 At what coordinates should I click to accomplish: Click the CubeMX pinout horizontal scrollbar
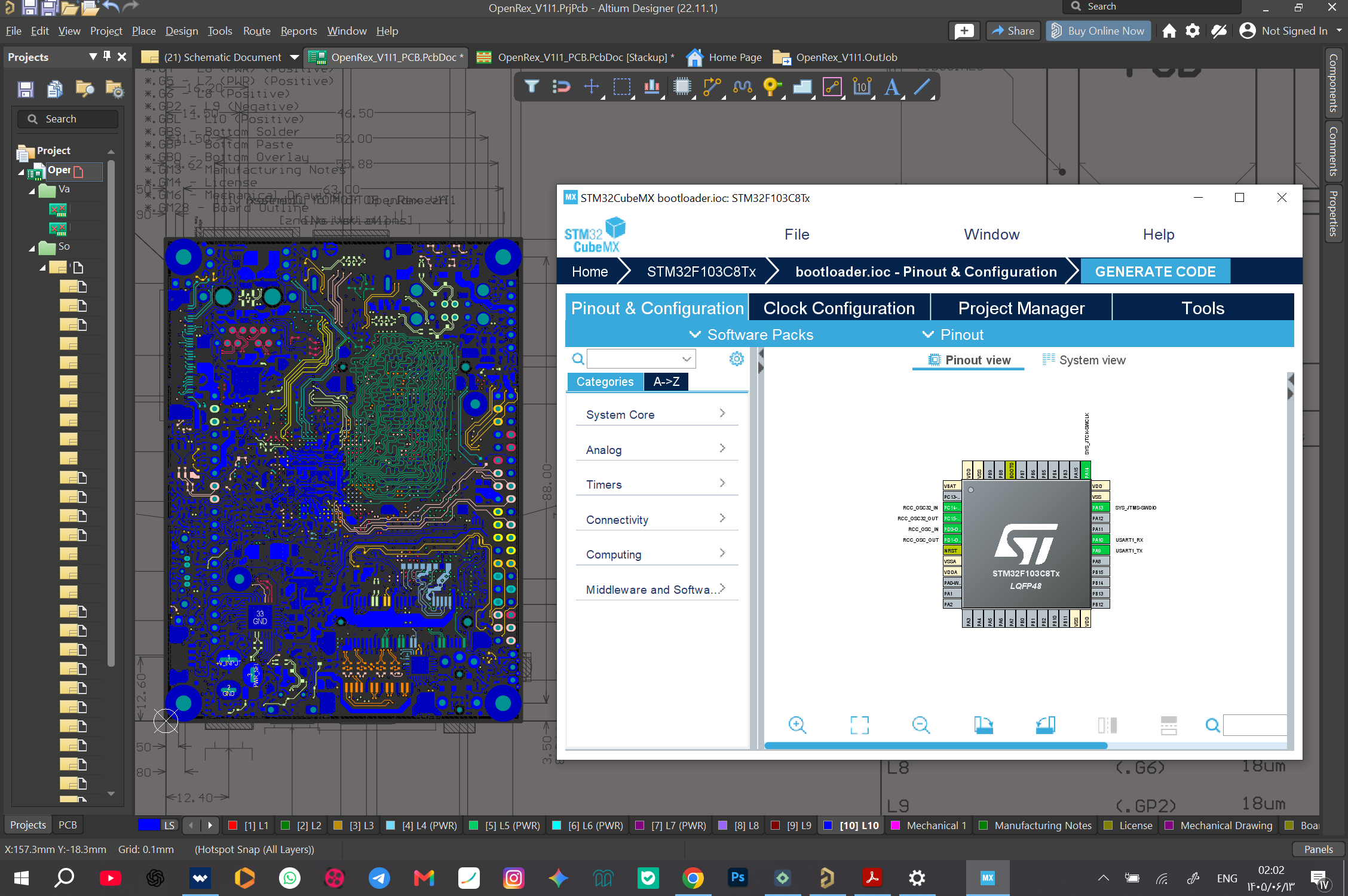(936, 745)
